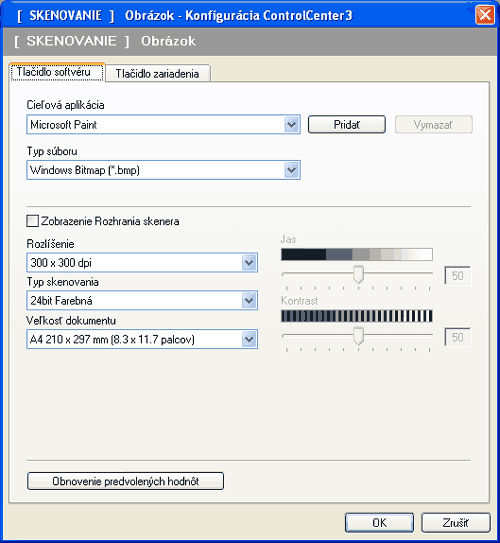The height and width of the screenshot is (543, 500).
Task: Click the Microsoft Paint combo box text
Action: click(x=63, y=125)
